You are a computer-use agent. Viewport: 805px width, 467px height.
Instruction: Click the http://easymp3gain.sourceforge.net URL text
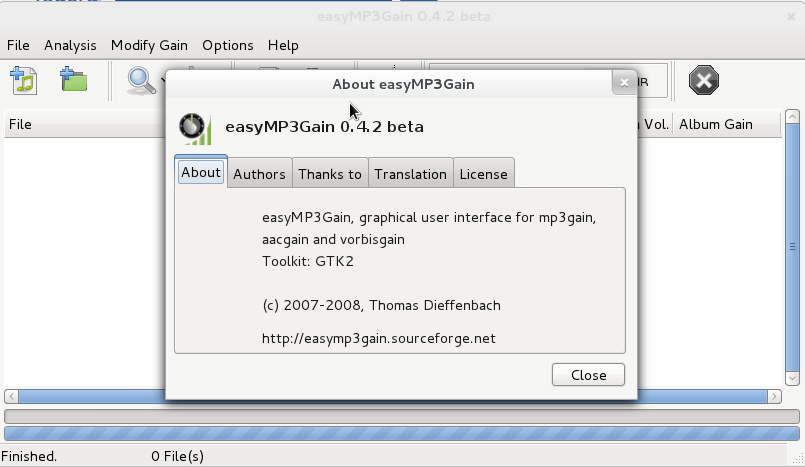click(x=379, y=338)
